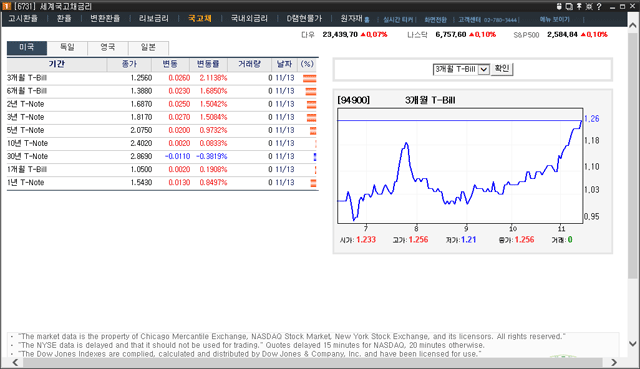640x369 pixels.
Task: Click the orange bar for 3개월 T-Bill row
Action: [310, 78]
